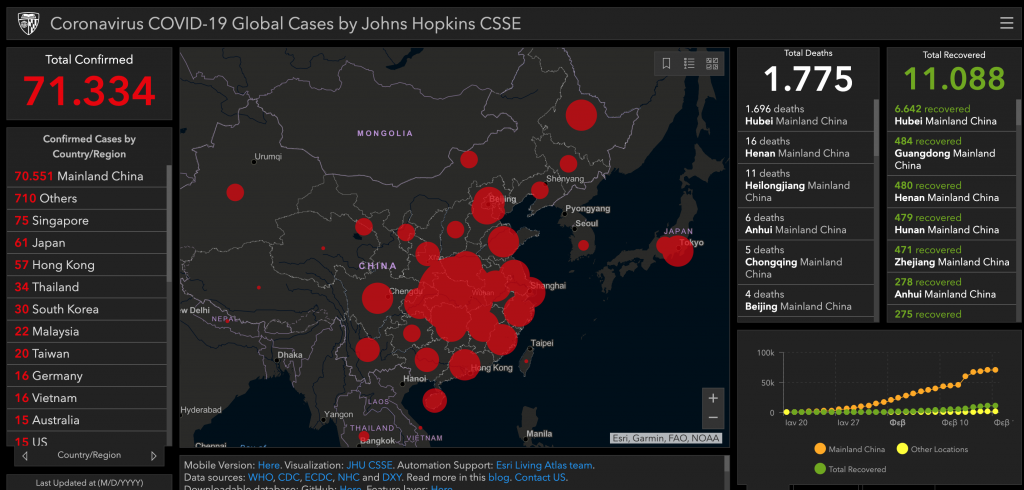Select Hubei row in the deaths list
Viewport: 1024px width, 490px height.
(805, 115)
